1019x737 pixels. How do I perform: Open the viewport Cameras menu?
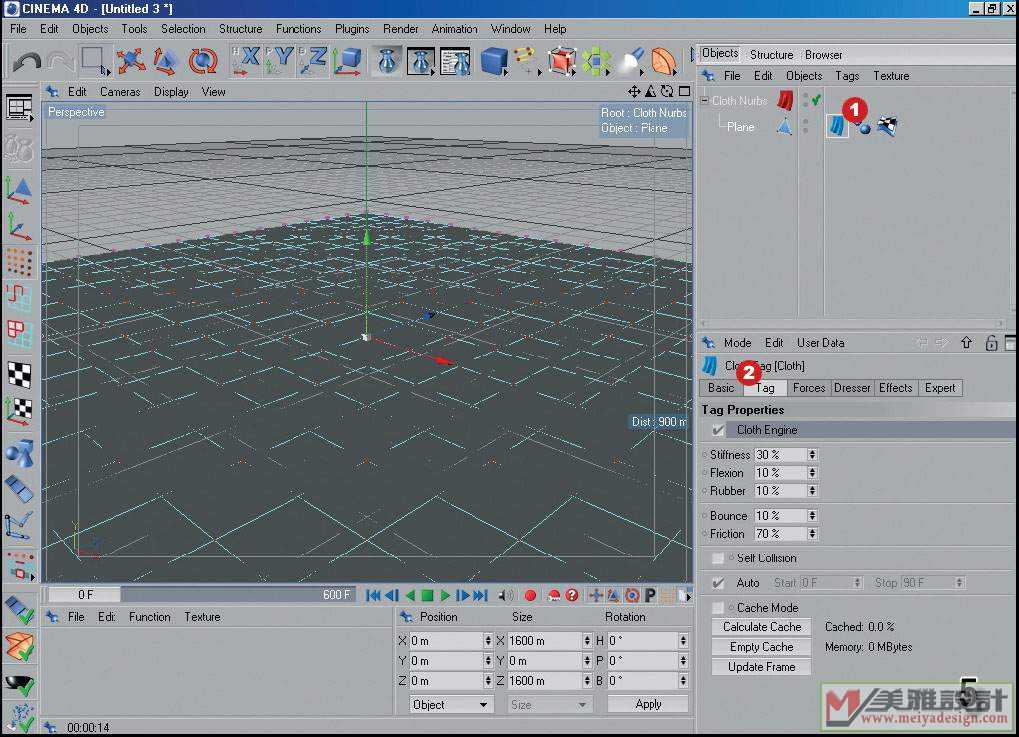pos(120,92)
